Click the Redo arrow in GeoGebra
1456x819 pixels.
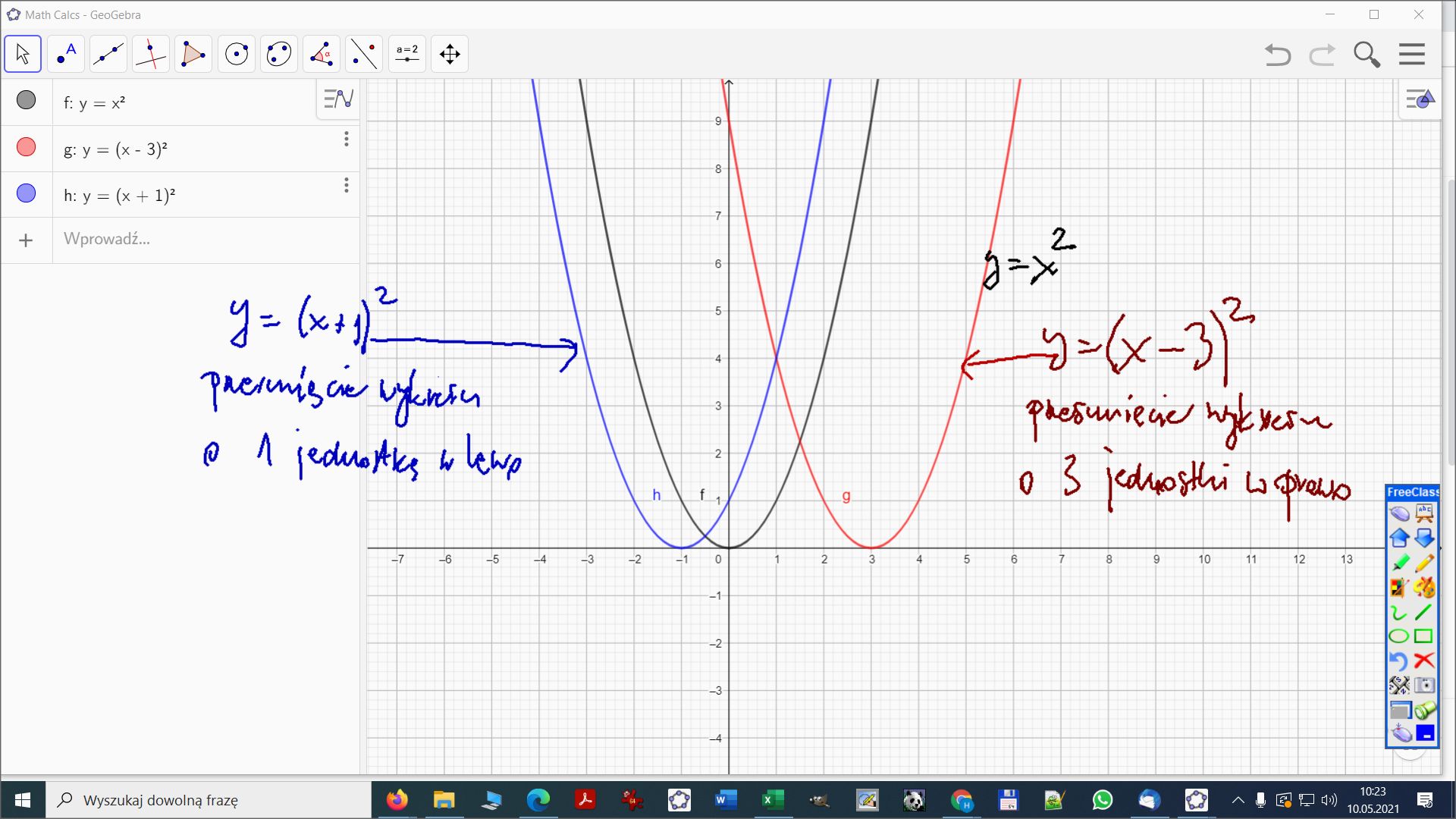tap(1322, 55)
